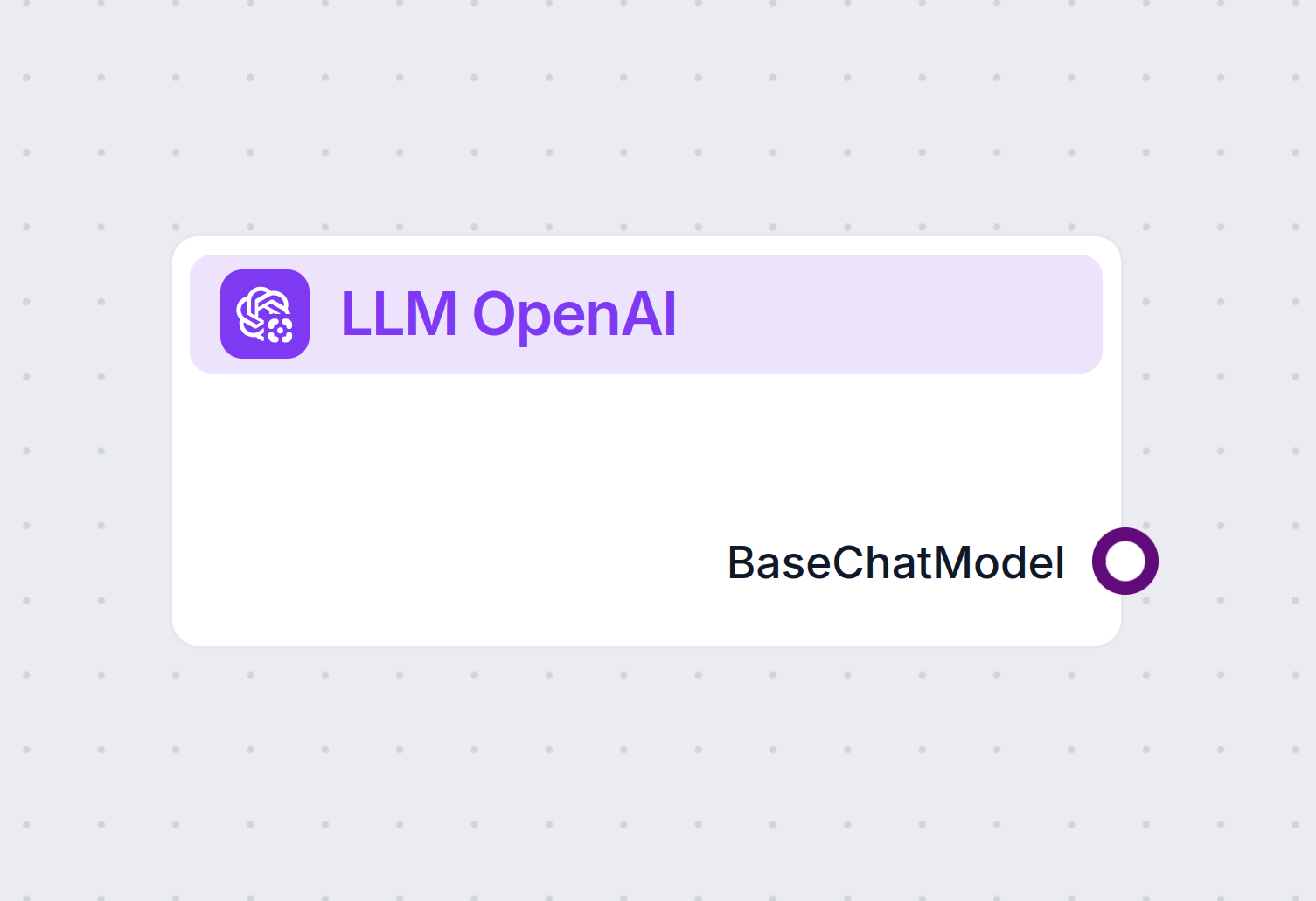The width and height of the screenshot is (1316, 901).
Task: Click the rounded icon tile left of the title
Action: tap(264, 315)
